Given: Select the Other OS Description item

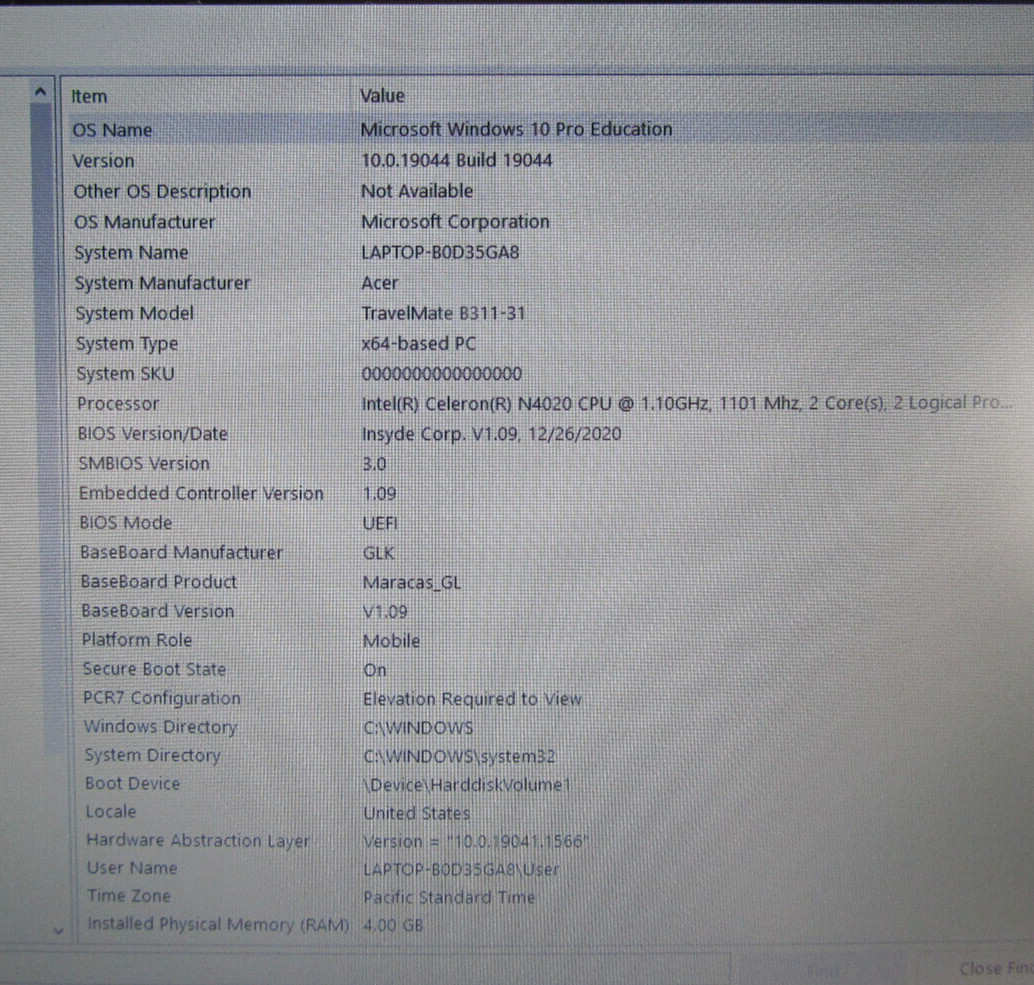Looking at the screenshot, I should click(x=162, y=191).
